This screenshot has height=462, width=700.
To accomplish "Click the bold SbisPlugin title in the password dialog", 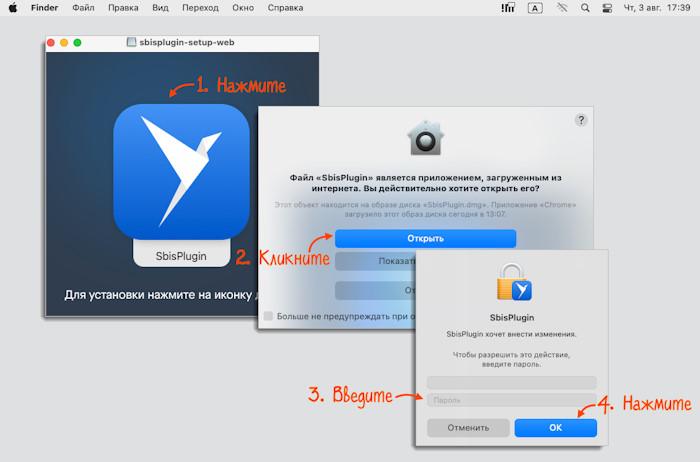I will click(x=512, y=317).
